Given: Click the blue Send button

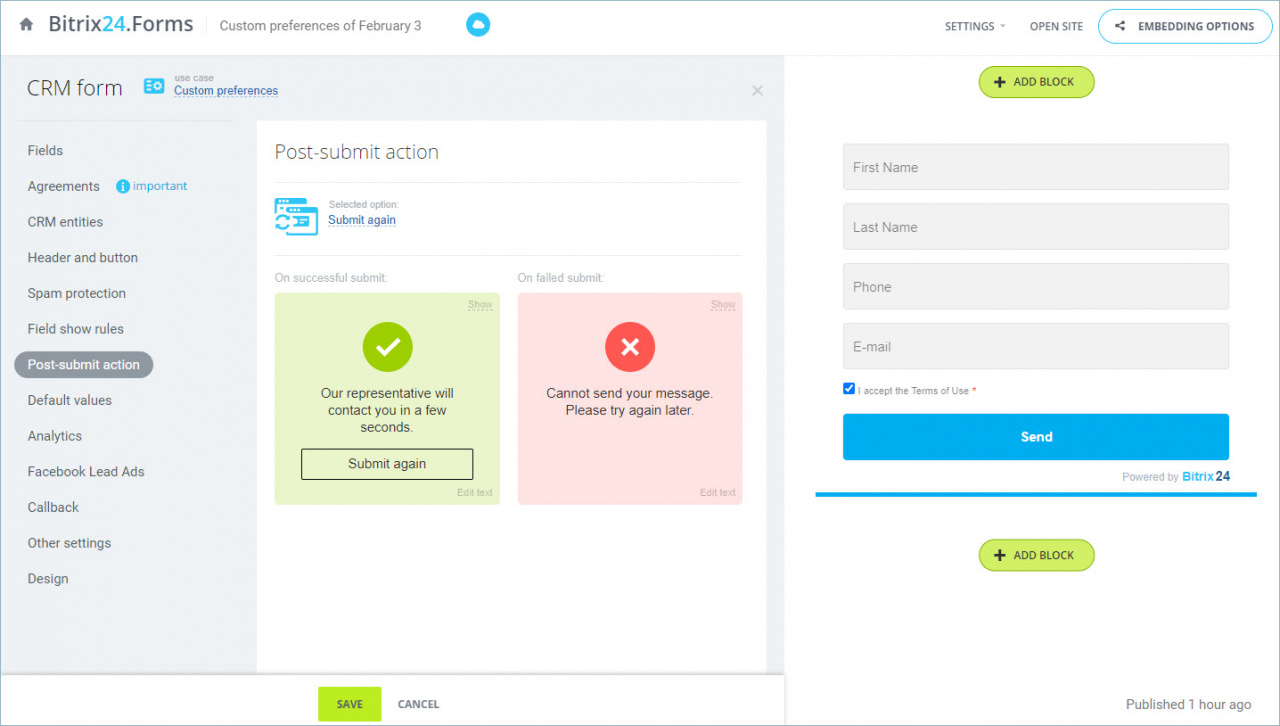Looking at the screenshot, I should (1036, 437).
